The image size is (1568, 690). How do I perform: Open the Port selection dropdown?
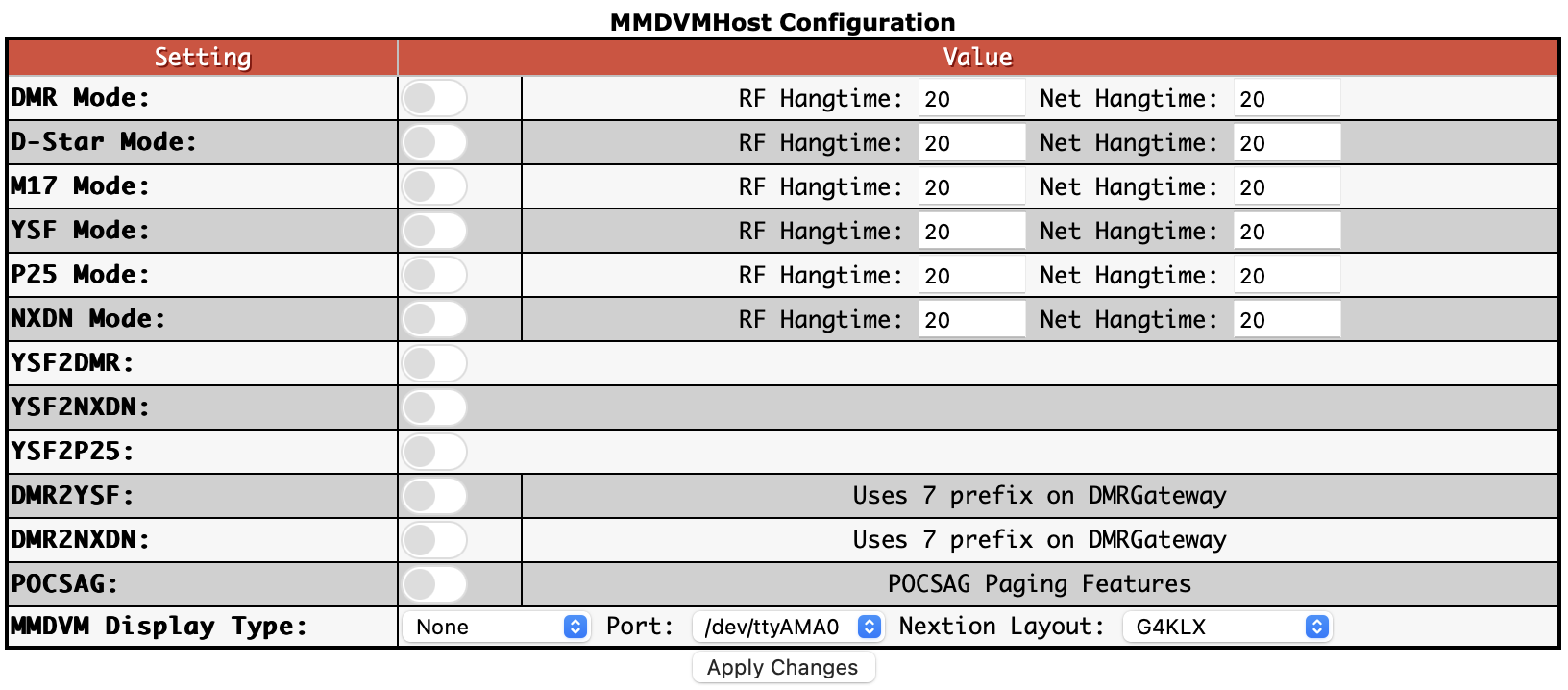788,627
